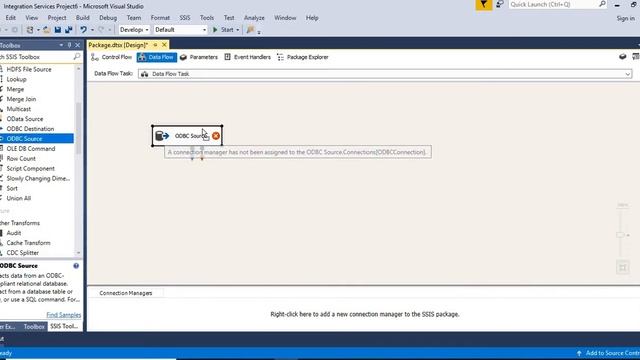Open the Edit menu
The image size is (640, 360).
click(11, 18)
